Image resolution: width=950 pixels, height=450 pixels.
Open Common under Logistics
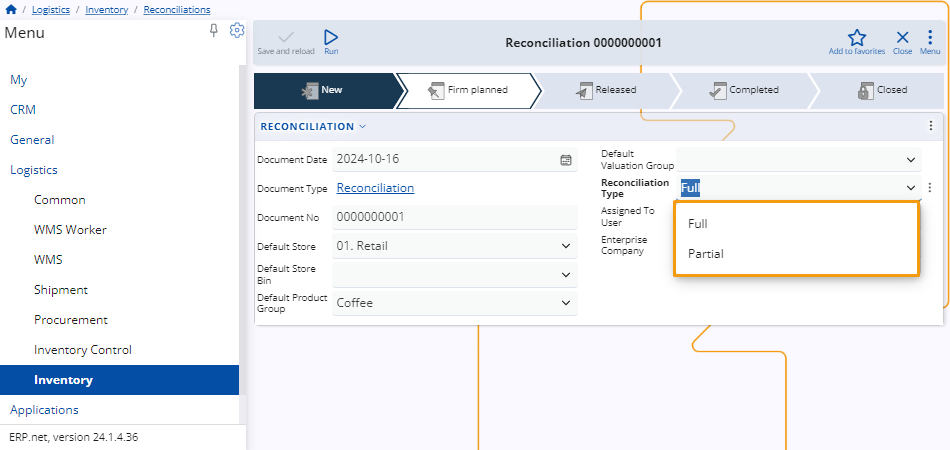(60, 200)
